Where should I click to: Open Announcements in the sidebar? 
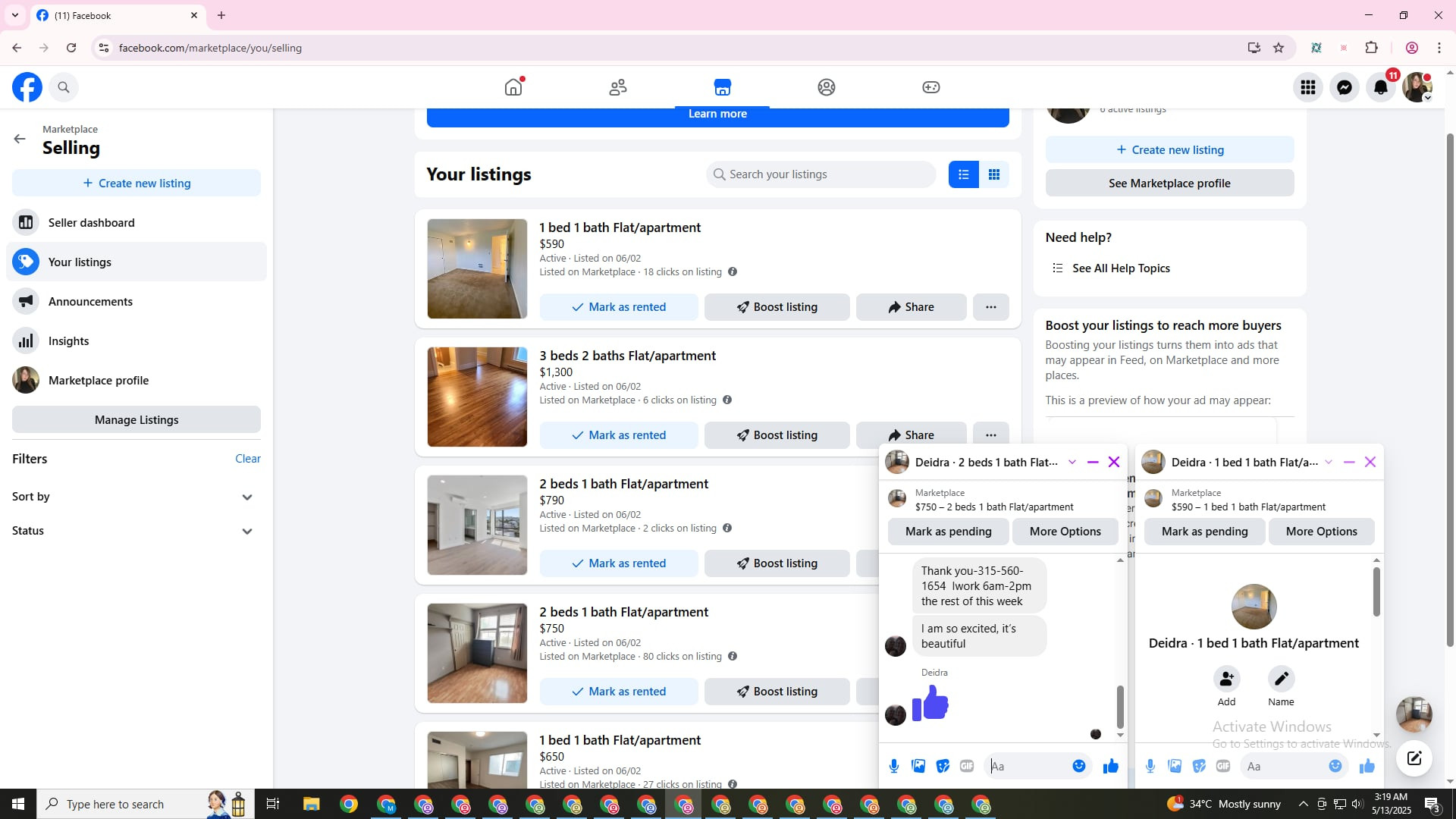pyautogui.click(x=136, y=301)
